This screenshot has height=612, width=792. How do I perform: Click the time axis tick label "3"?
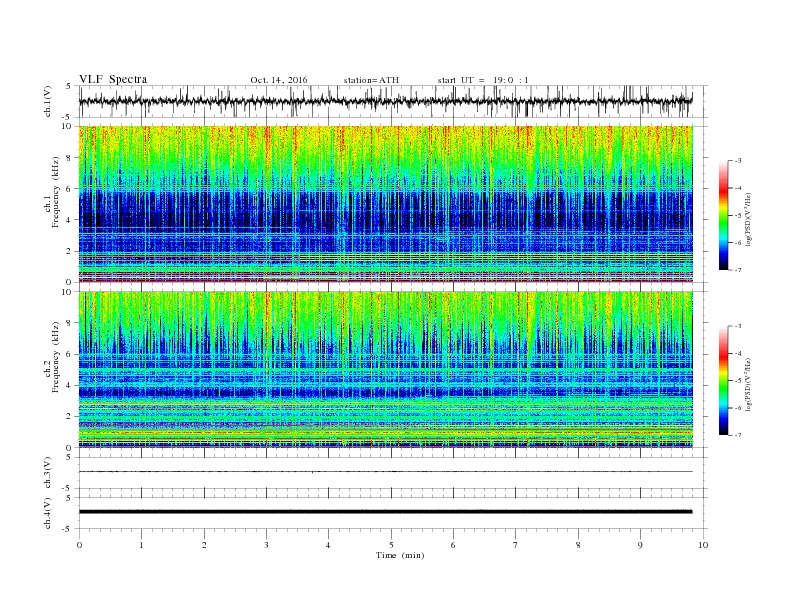point(267,545)
